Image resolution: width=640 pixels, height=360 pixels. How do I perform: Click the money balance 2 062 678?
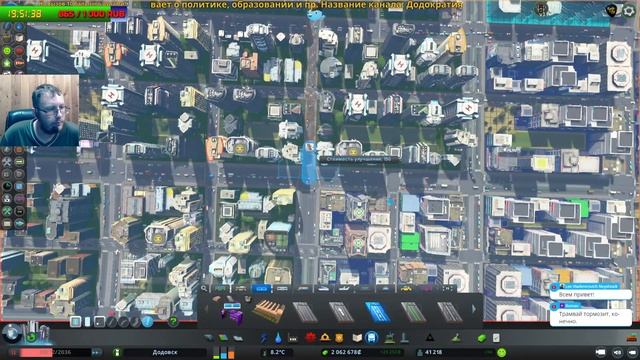pyautogui.click(x=347, y=352)
